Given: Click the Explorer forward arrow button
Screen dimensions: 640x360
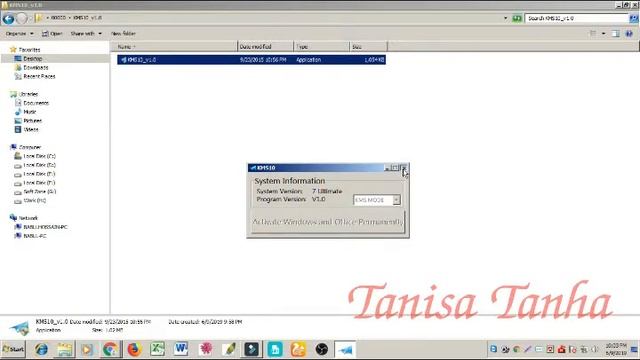Looking at the screenshot, I should pos(22,18).
